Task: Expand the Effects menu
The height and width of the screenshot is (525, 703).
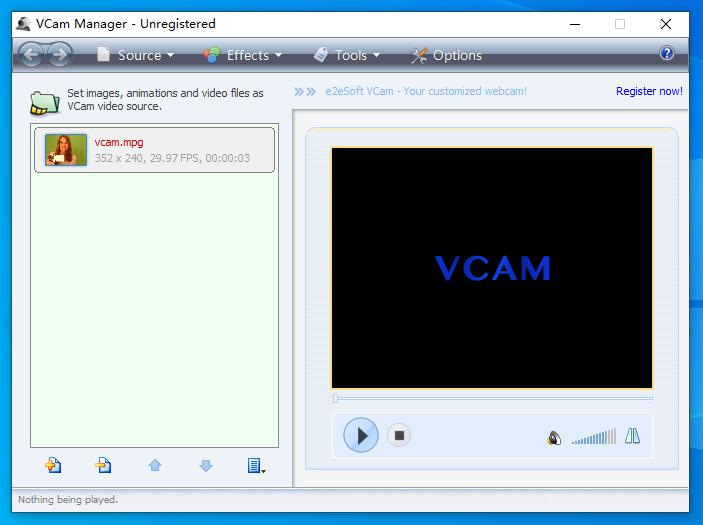Action: click(x=244, y=55)
